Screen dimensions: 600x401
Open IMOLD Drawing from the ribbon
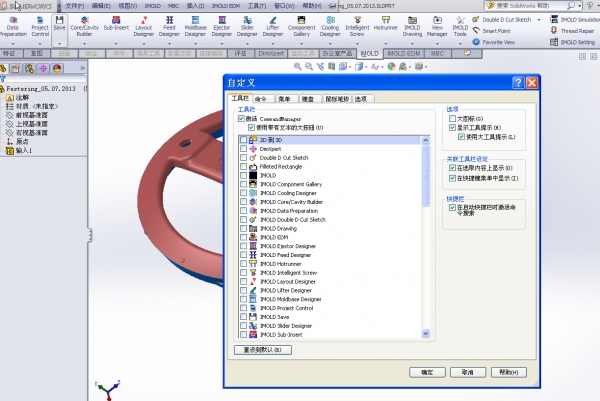point(412,26)
